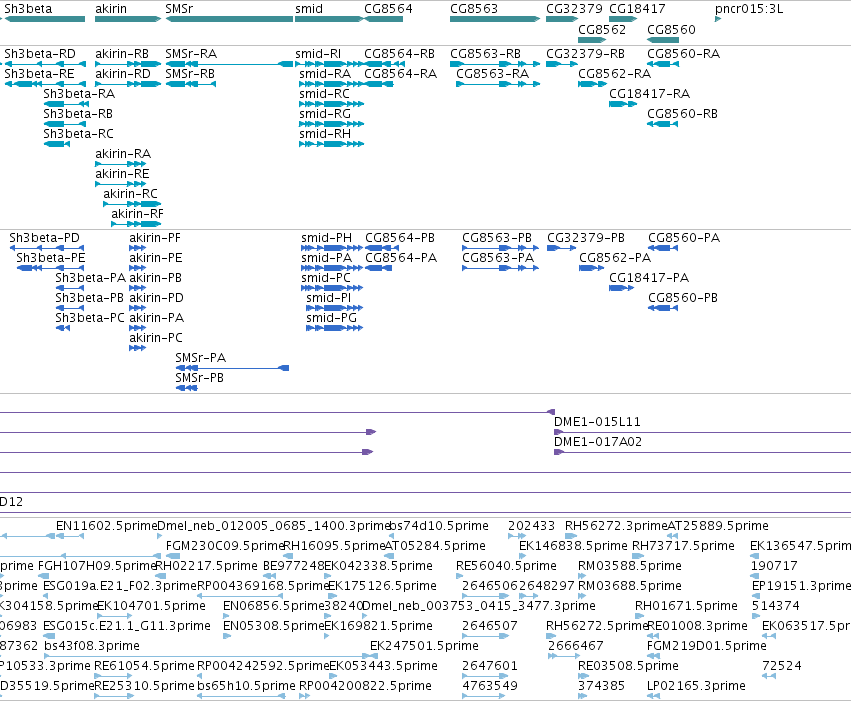Click the SMSr gene name
This screenshot has width=851, height=701.
(x=179, y=9)
